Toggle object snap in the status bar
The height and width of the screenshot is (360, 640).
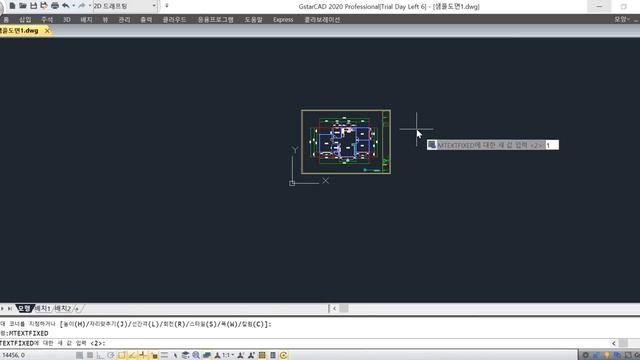pyautogui.click(x=122, y=355)
